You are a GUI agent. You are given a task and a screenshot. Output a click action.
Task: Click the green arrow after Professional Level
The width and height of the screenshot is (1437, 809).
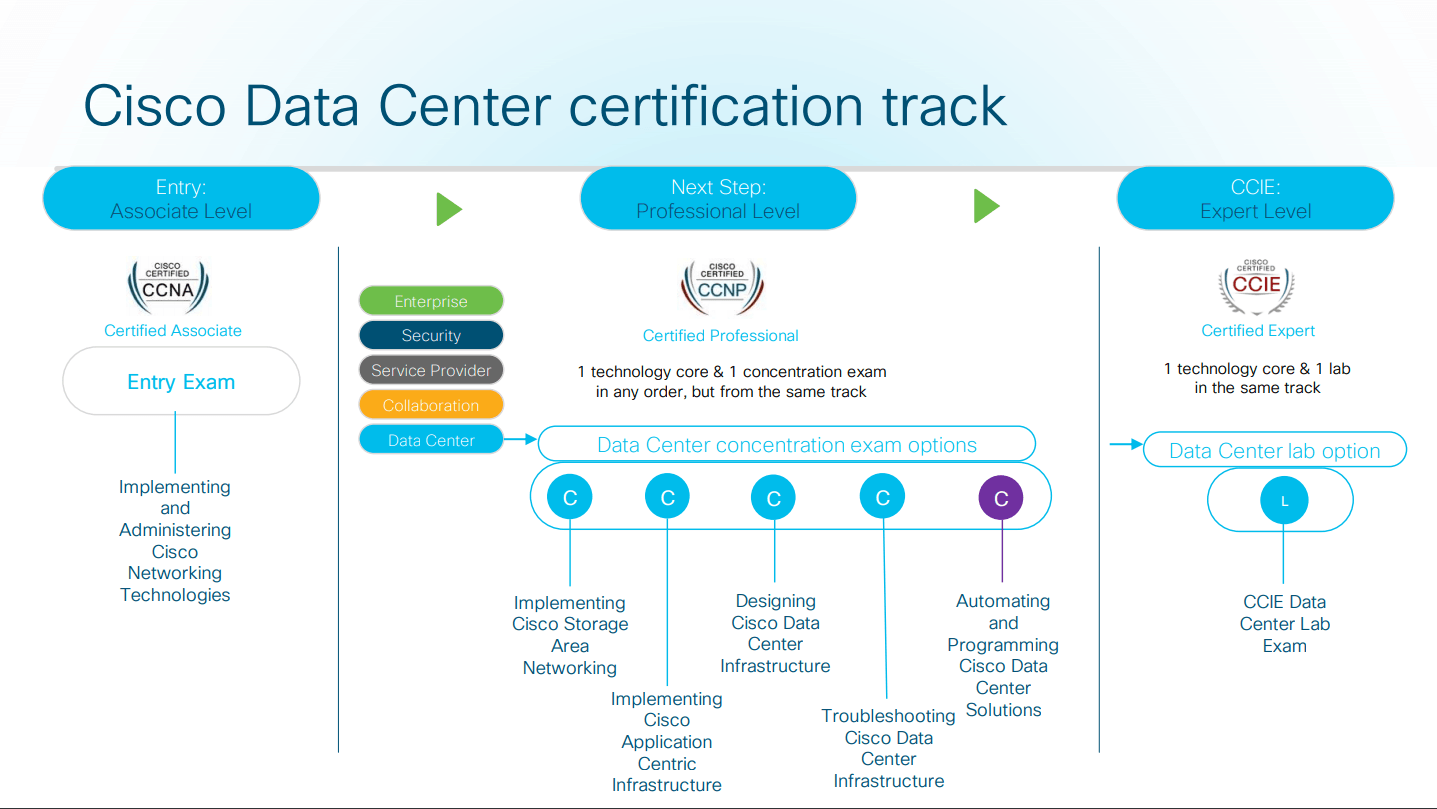click(987, 206)
